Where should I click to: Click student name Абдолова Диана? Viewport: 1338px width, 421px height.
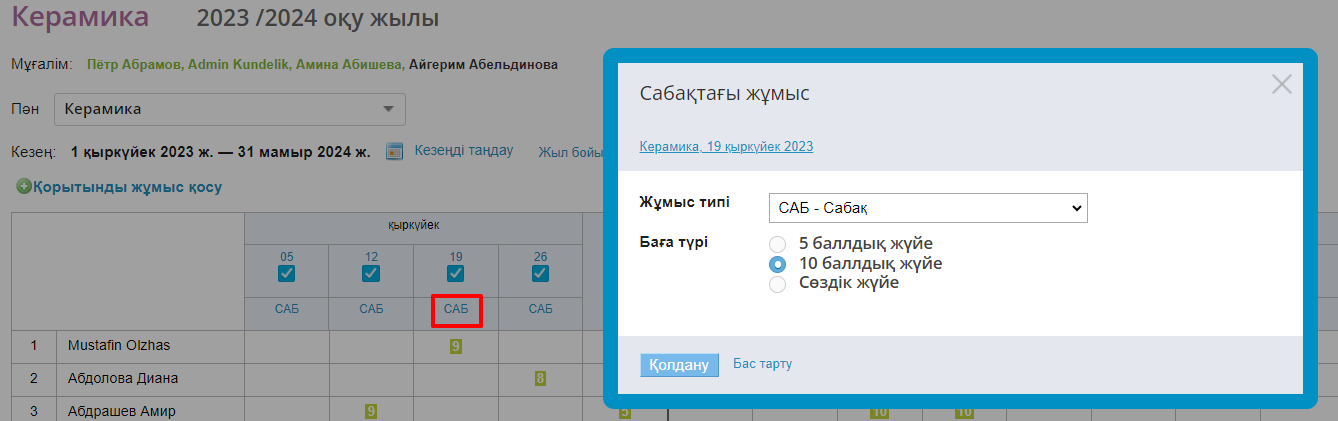pyautogui.click(x=123, y=379)
